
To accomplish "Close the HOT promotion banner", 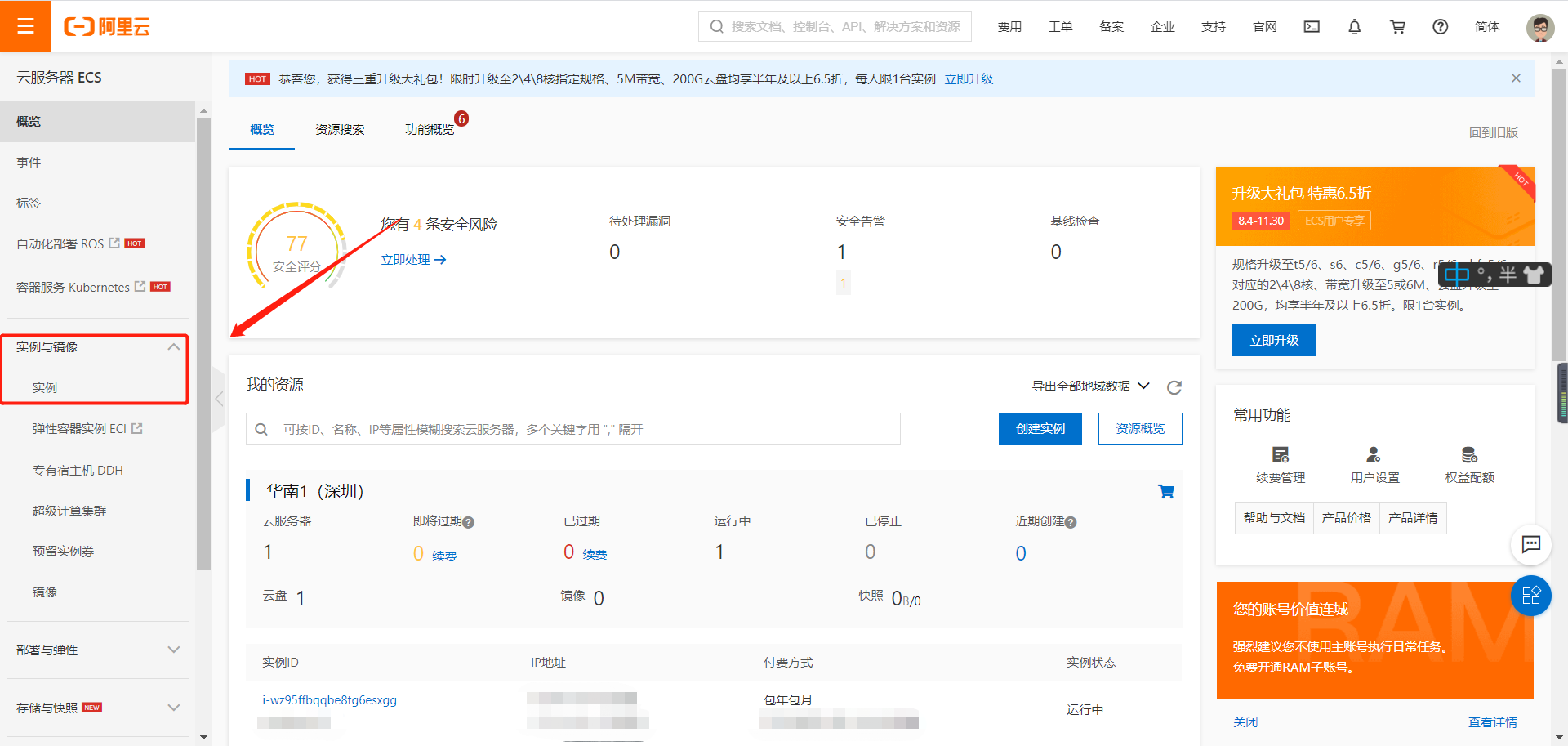I will tap(1516, 78).
